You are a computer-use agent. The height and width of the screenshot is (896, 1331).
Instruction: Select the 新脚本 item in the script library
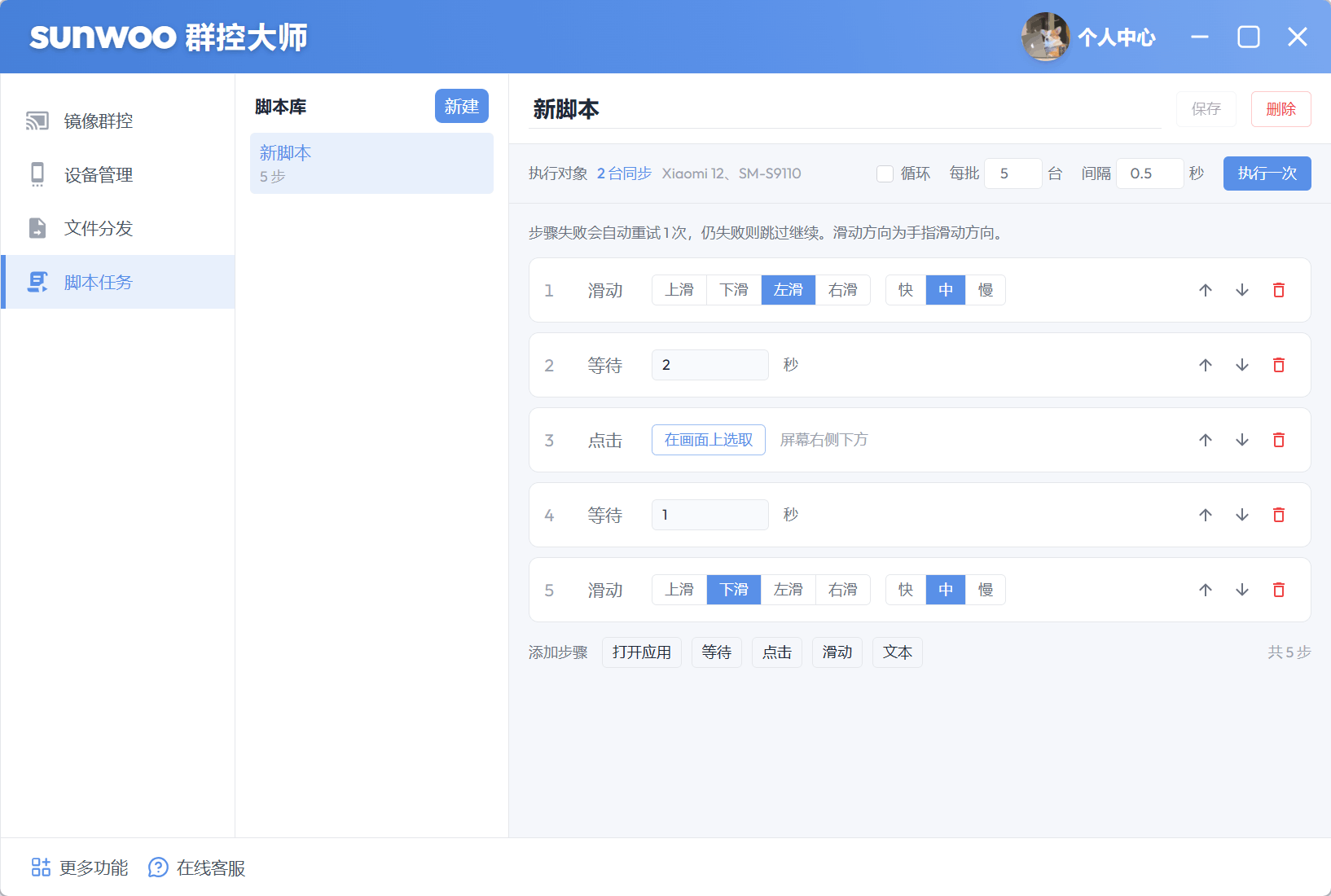(371, 163)
